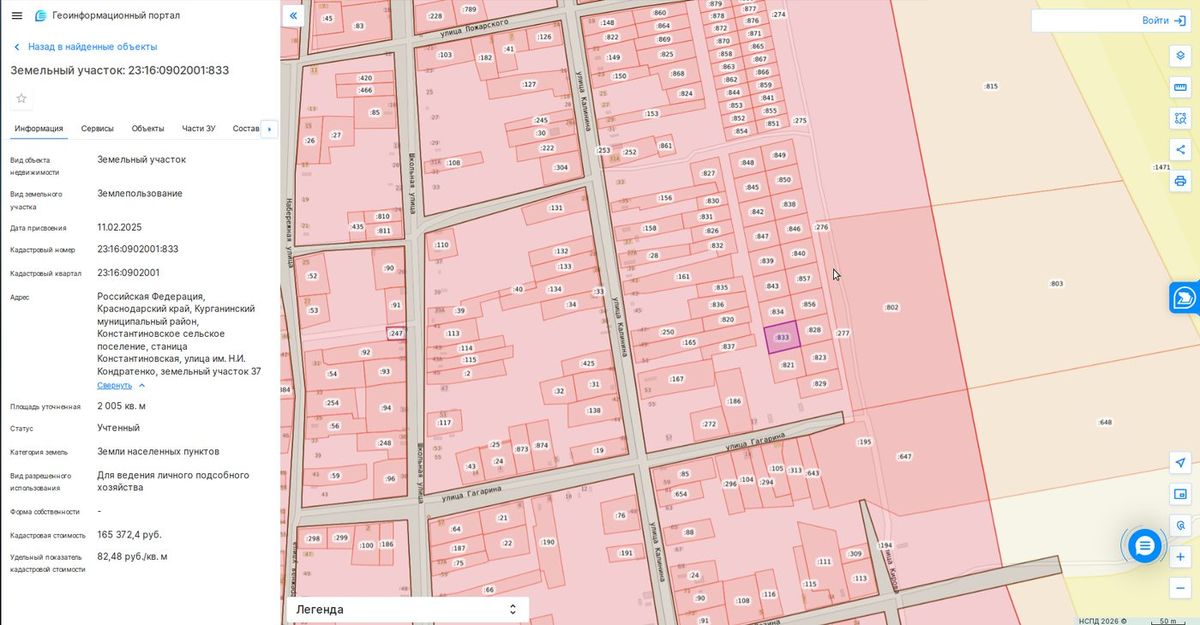Click the value 82,48 руб./кв. м
This screenshot has width=1200, height=625.
coord(132,556)
